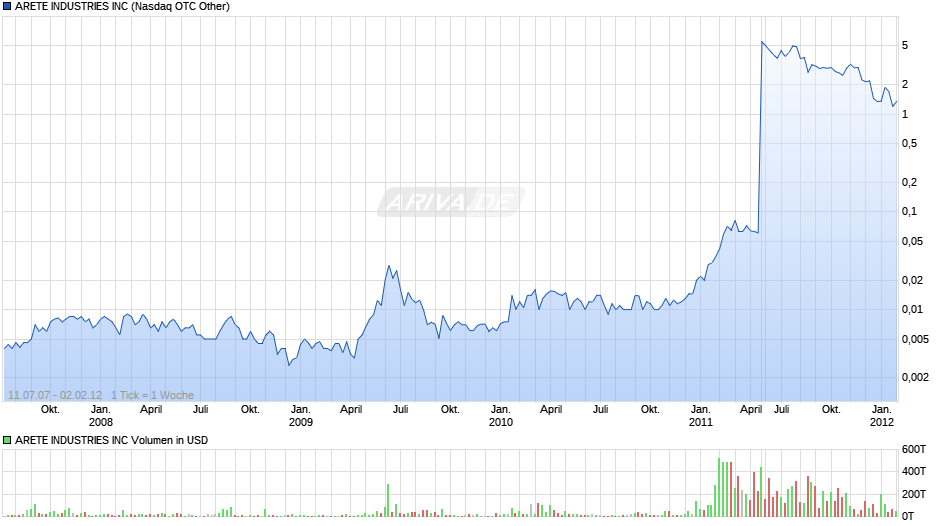Click the year label 2010 on the time axis
This screenshot has width=940, height=526.
pyautogui.click(x=501, y=422)
